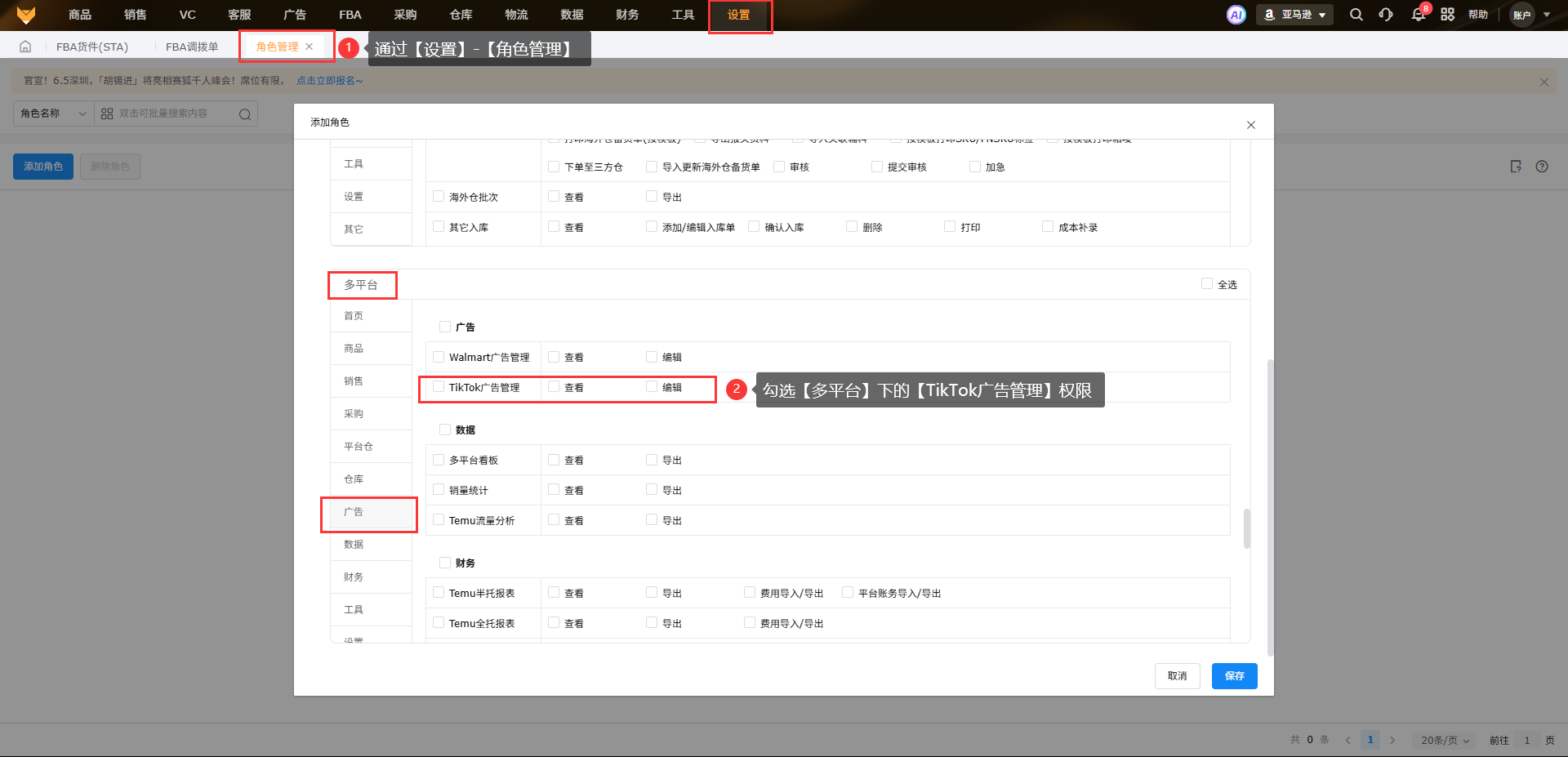Tick 费用导入/导出 for Temu全托报表
The height and width of the screenshot is (757, 1568).
[750, 623]
